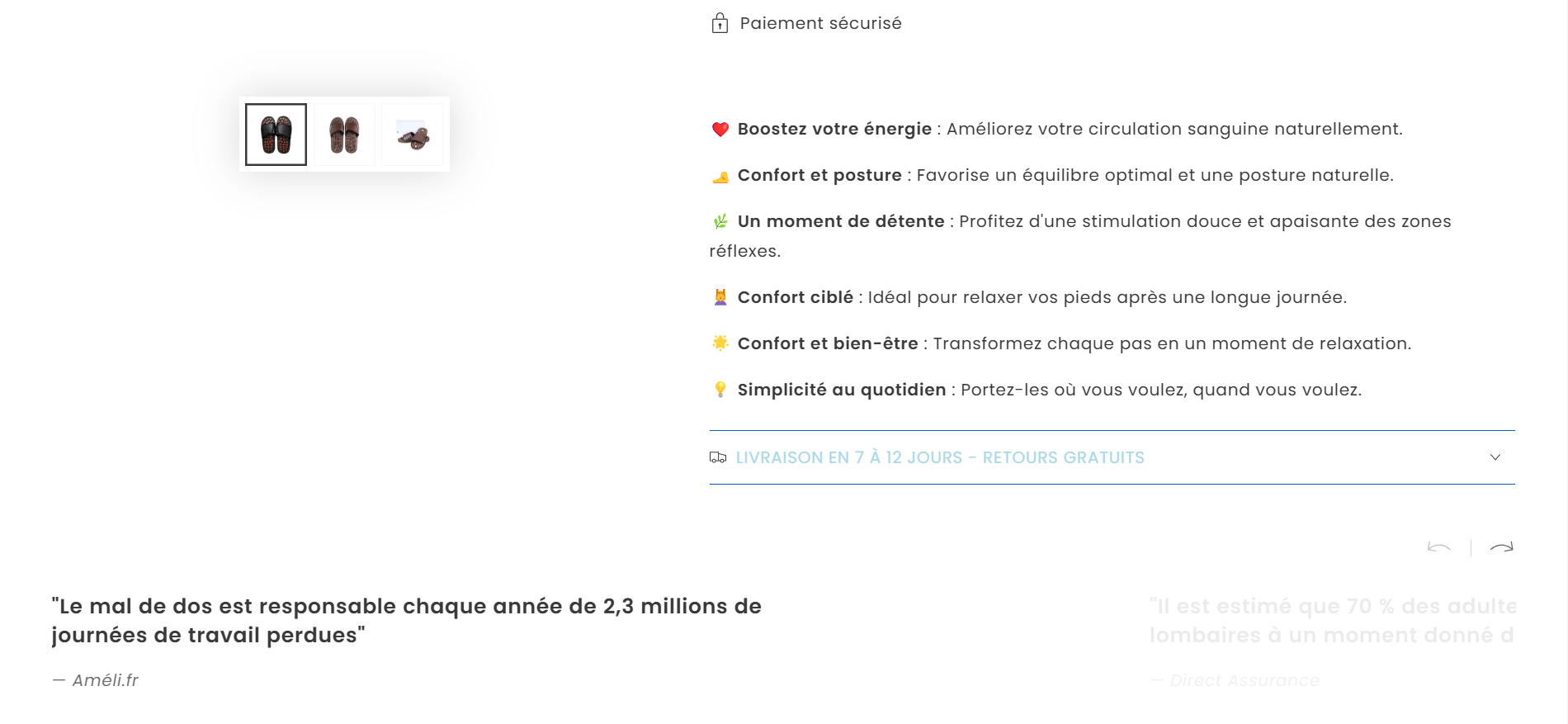Screen dimensions: 1568x724
Task: Click the massage person emoji icon
Action: pyautogui.click(x=720, y=297)
